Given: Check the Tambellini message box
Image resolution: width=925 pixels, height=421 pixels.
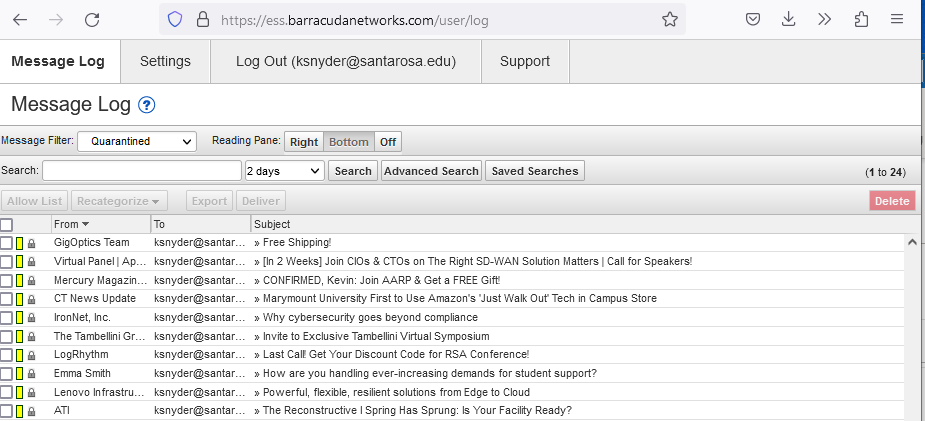Looking at the screenshot, I should [x=6, y=337].
